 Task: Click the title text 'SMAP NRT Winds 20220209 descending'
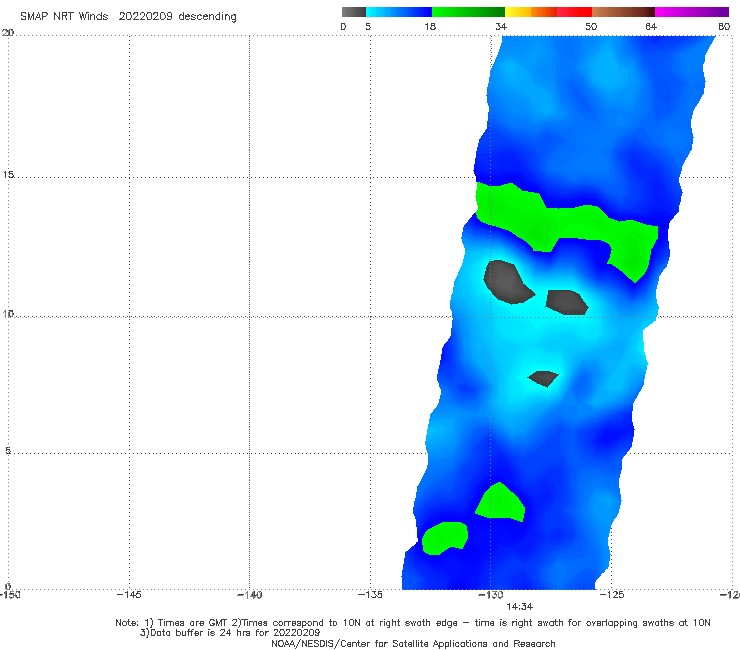tap(128, 17)
